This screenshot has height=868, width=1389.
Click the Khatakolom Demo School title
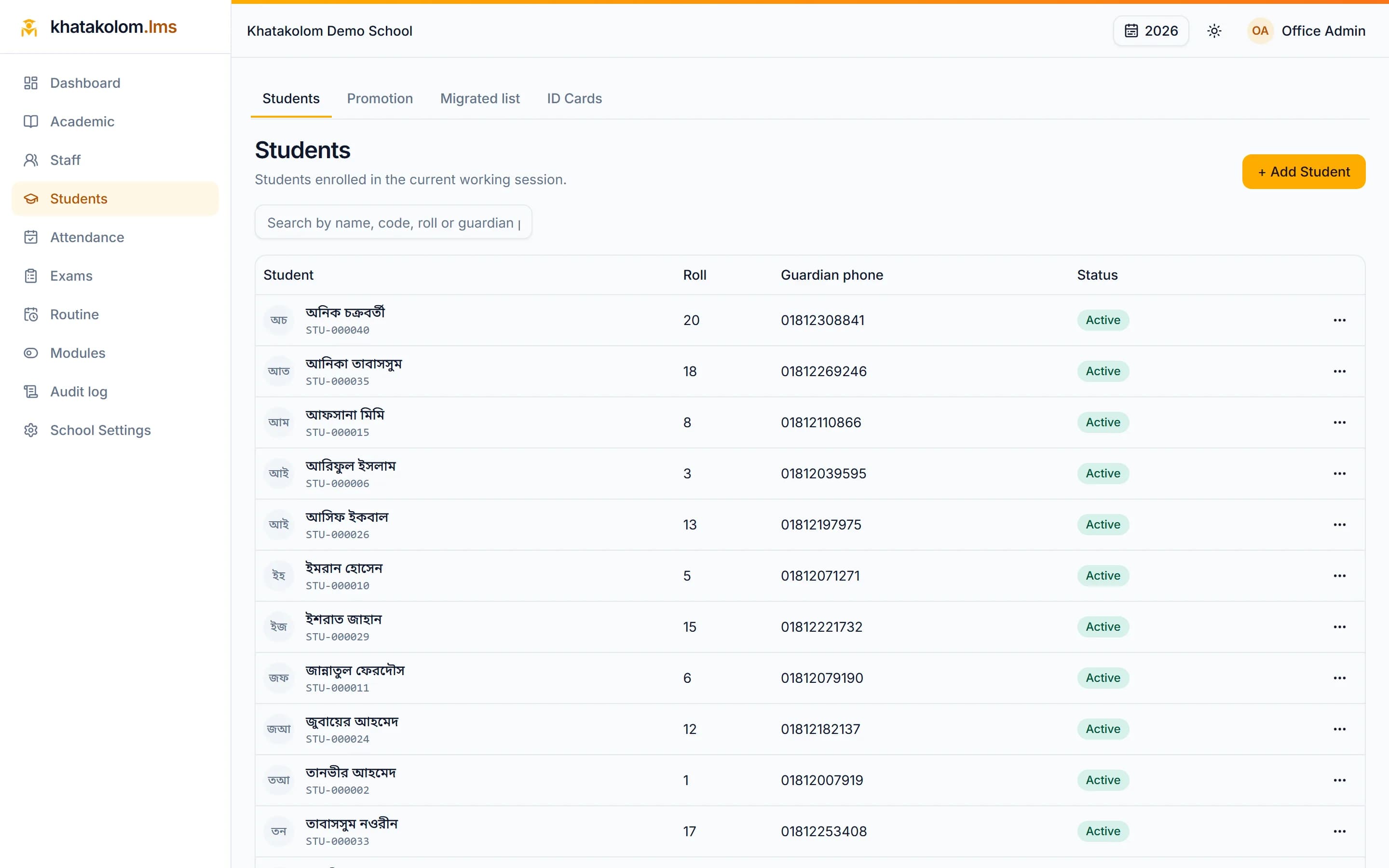[329, 31]
